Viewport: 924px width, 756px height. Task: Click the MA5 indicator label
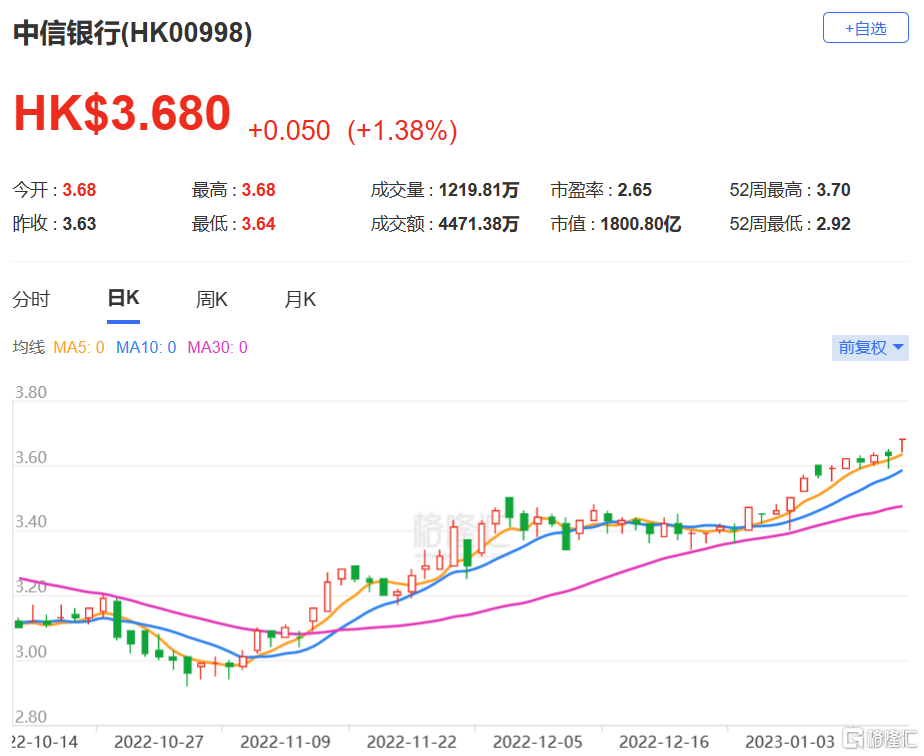(x=79, y=348)
